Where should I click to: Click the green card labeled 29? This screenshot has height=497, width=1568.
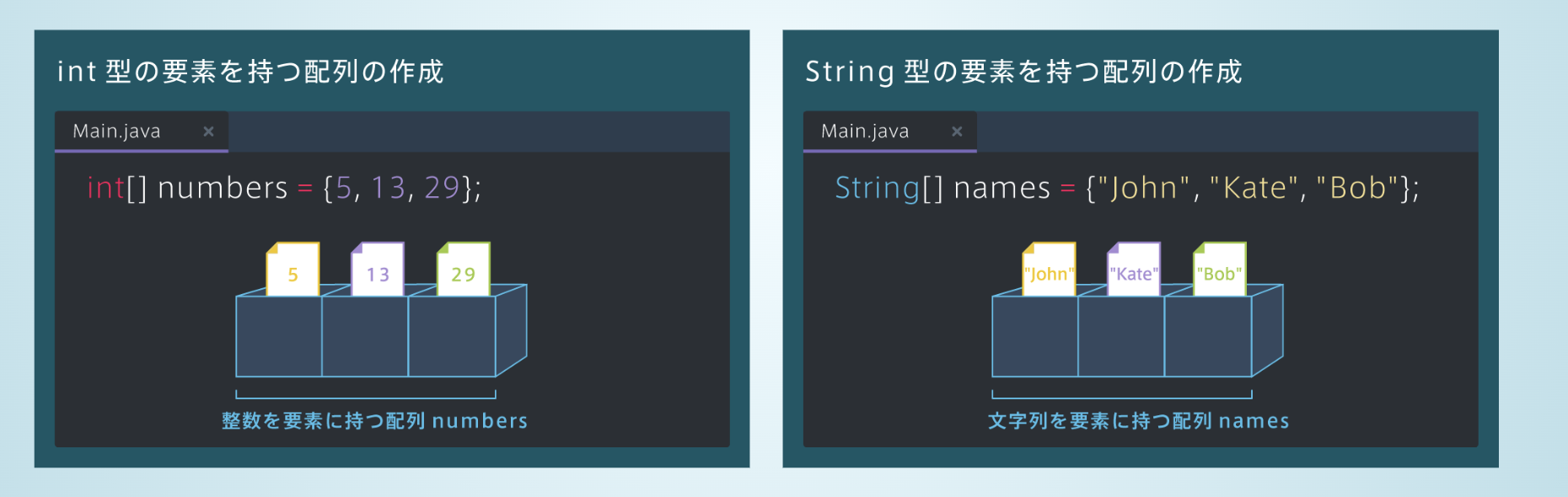pyautogui.click(x=463, y=270)
